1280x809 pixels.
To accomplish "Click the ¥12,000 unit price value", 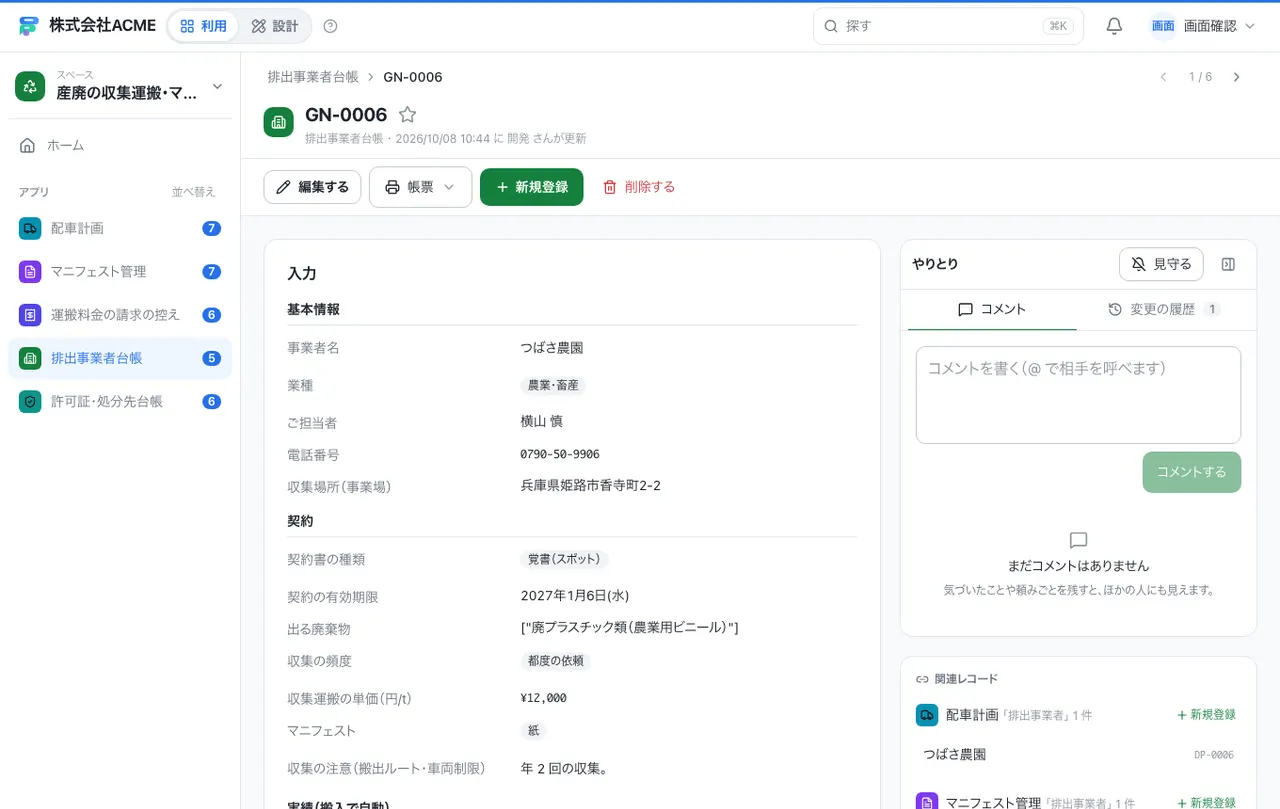I will [544, 698].
